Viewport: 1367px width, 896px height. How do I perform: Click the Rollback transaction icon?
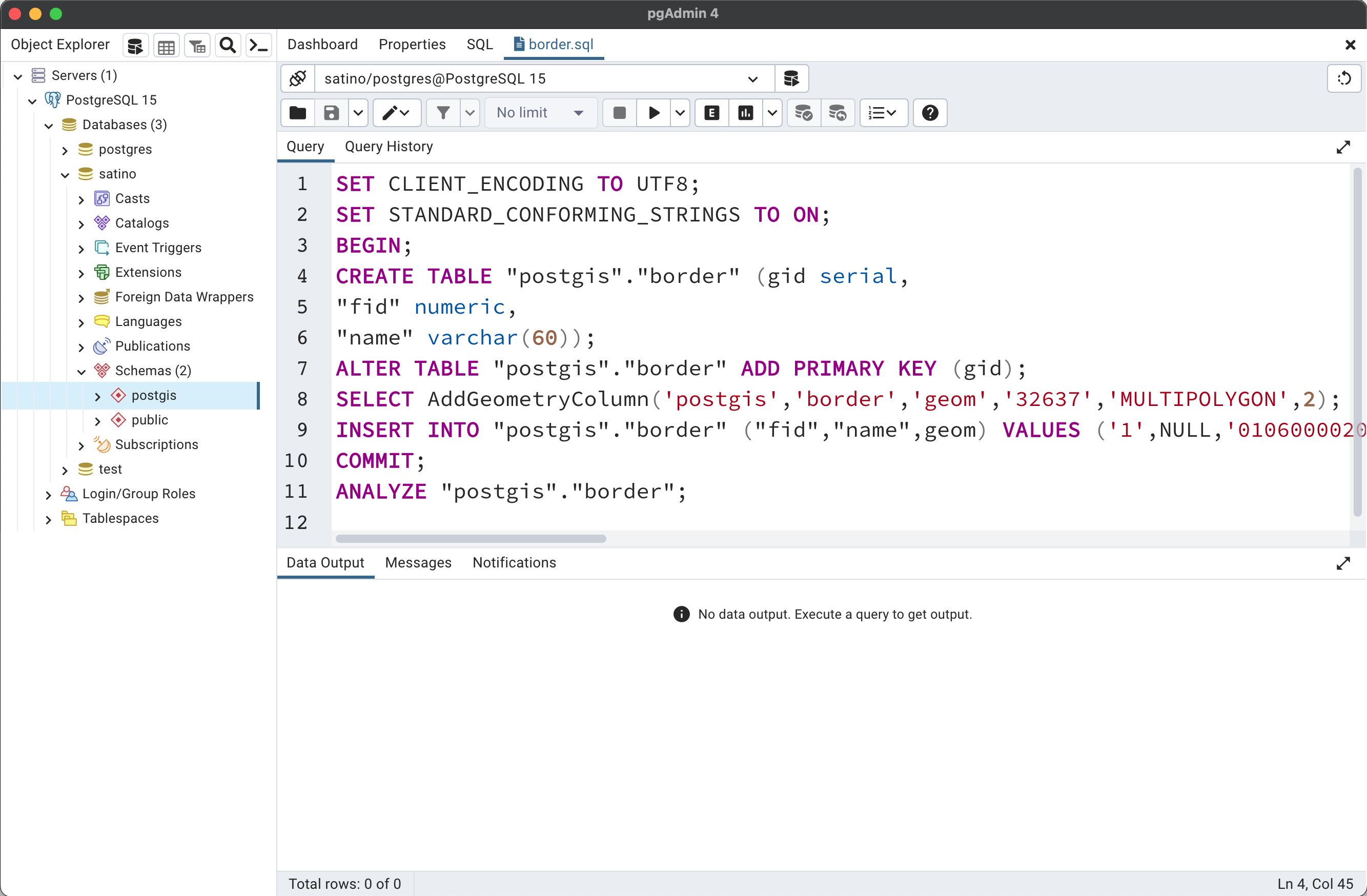pos(838,113)
